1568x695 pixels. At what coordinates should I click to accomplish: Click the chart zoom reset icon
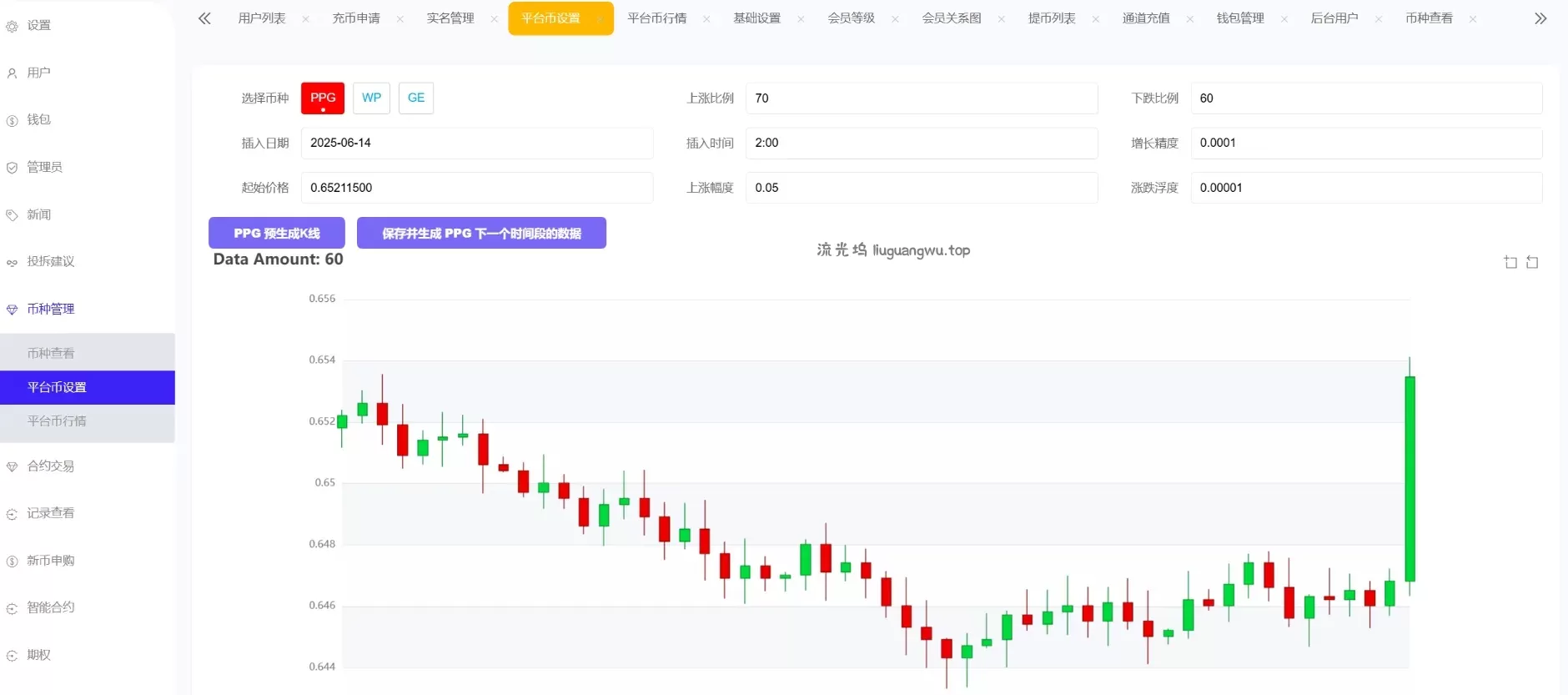tap(1532, 263)
